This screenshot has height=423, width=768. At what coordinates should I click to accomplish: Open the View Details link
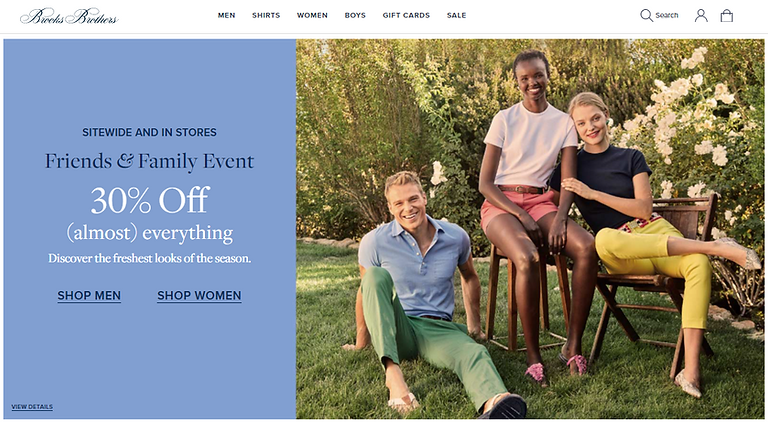(32, 407)
